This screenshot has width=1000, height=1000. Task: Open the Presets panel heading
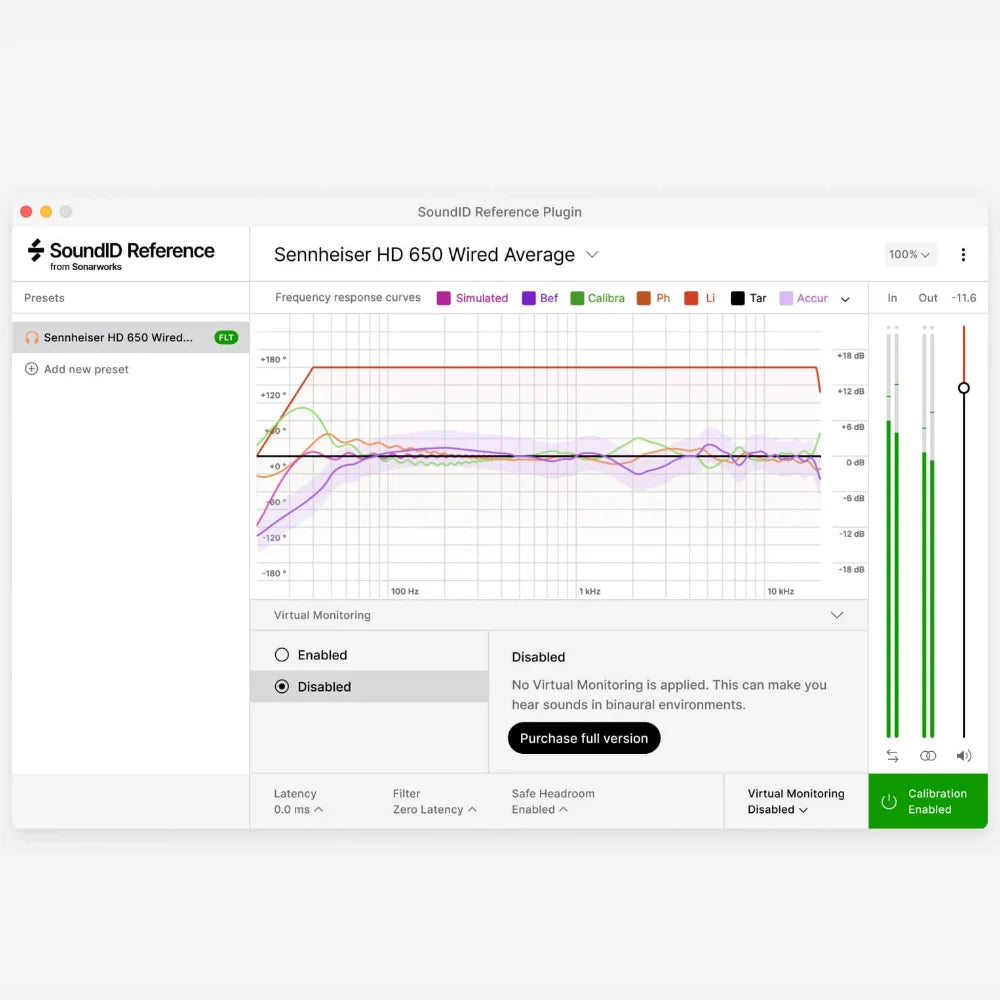pyautogui.click(x=45, y=297)
